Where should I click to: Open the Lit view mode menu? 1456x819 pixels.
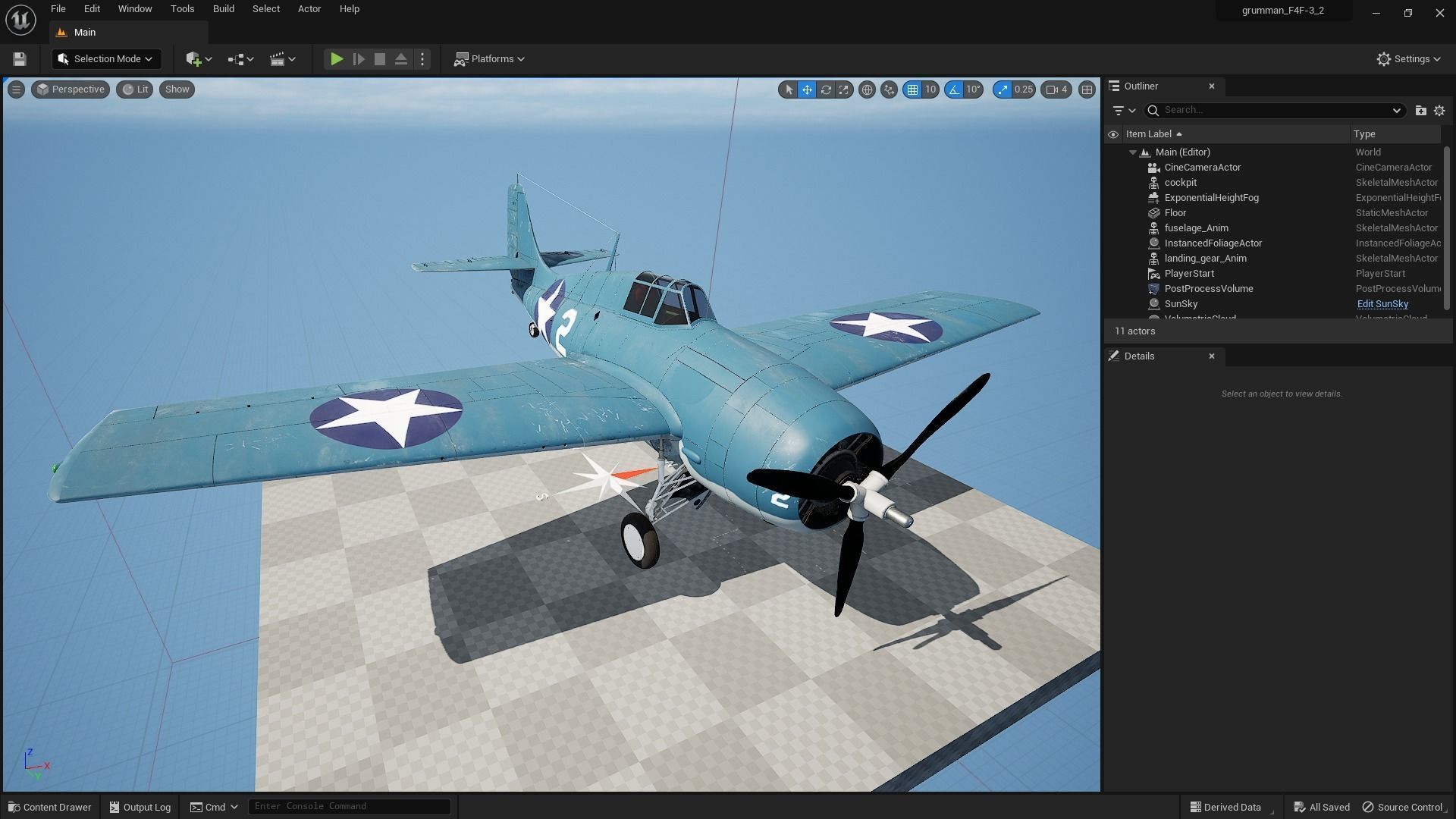(x=135, y=89)
